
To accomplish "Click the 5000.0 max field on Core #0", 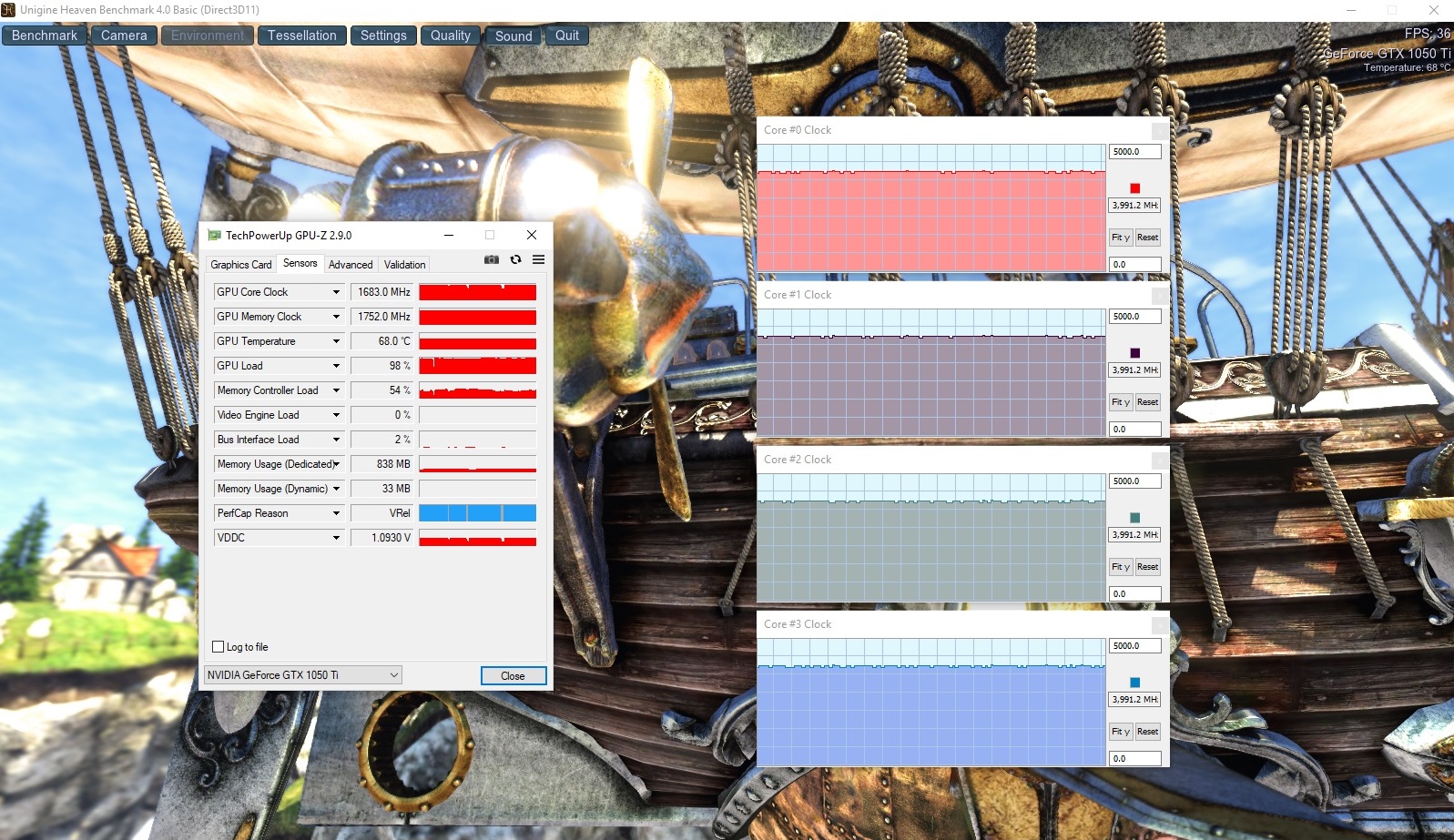I will (x=1134, y=152).
